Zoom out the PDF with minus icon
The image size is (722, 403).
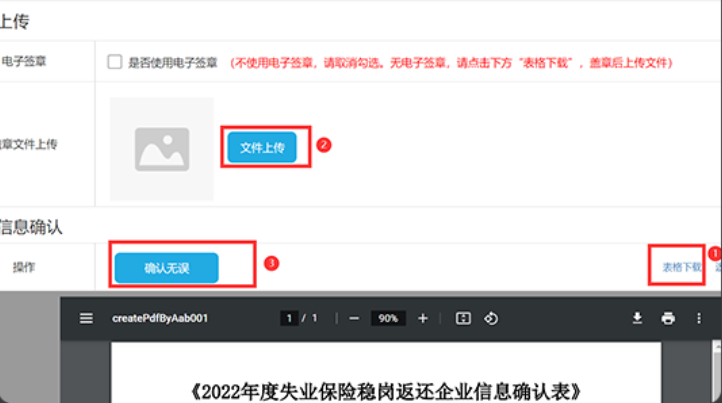(x=354, y=318)
